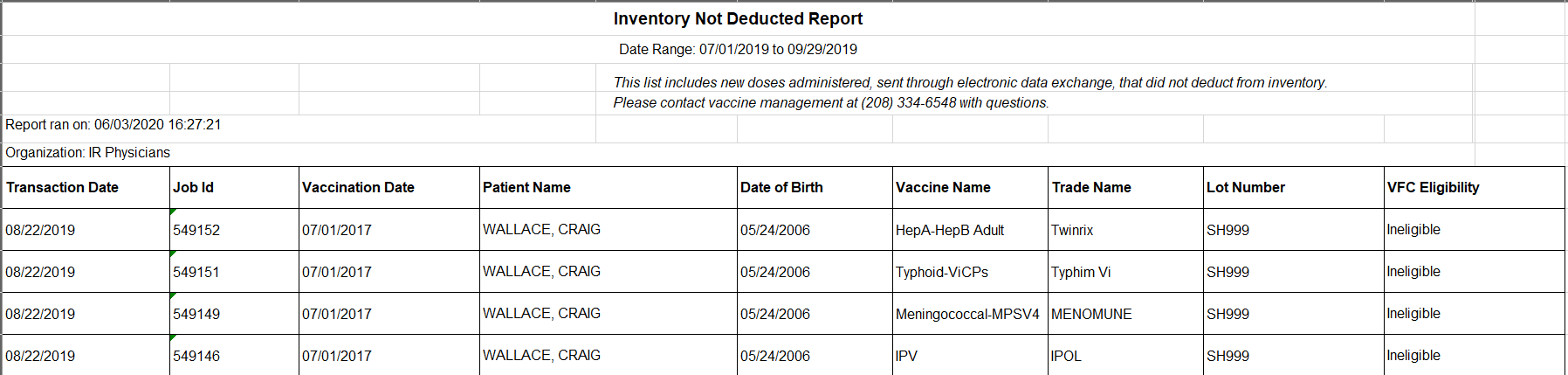Viewport: 1568px width, 375px height.
Task: Select the Twinrix trade name cell
Action: coord(1125,230)
